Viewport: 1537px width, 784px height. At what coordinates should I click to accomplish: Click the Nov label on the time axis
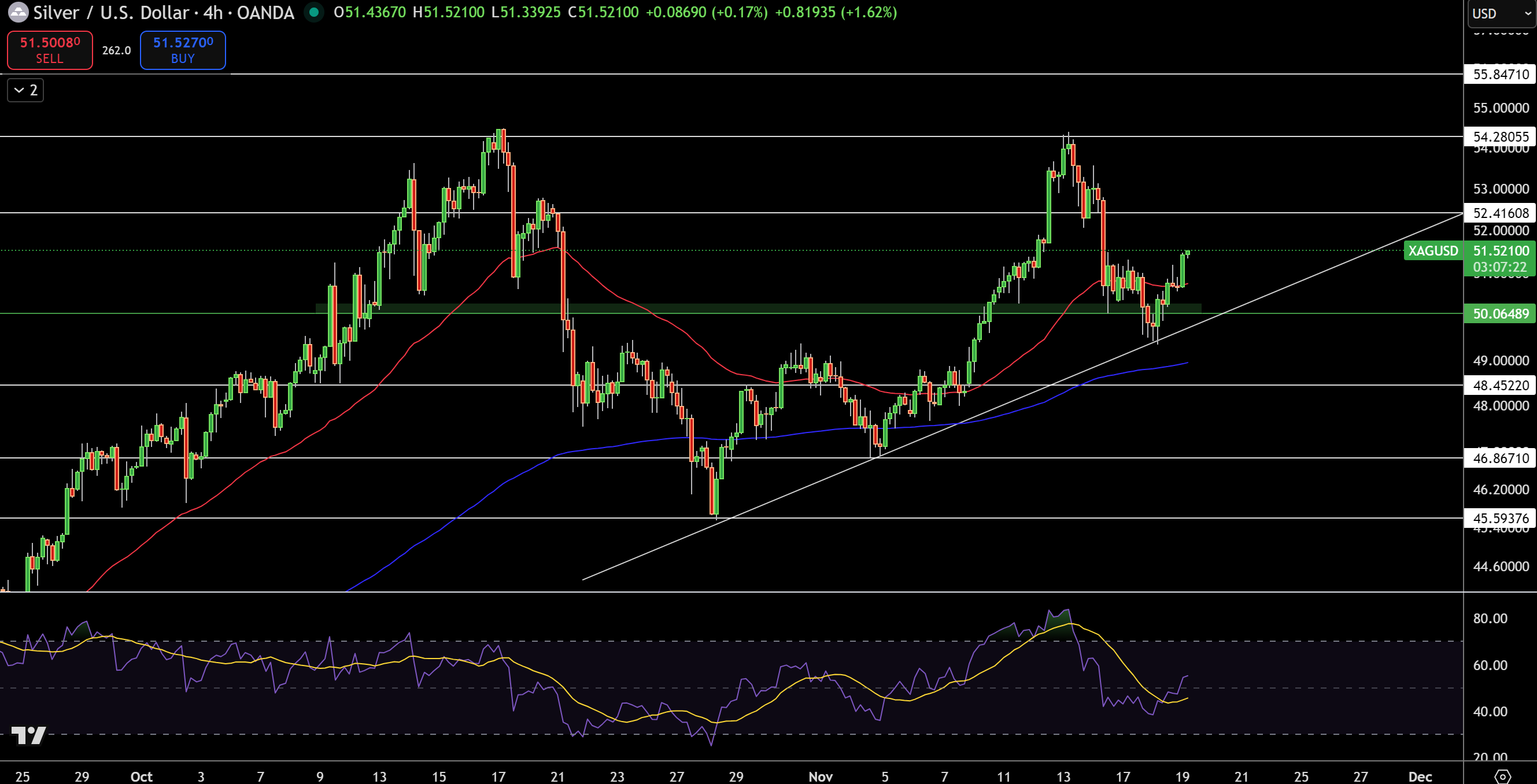click(821, 776)
